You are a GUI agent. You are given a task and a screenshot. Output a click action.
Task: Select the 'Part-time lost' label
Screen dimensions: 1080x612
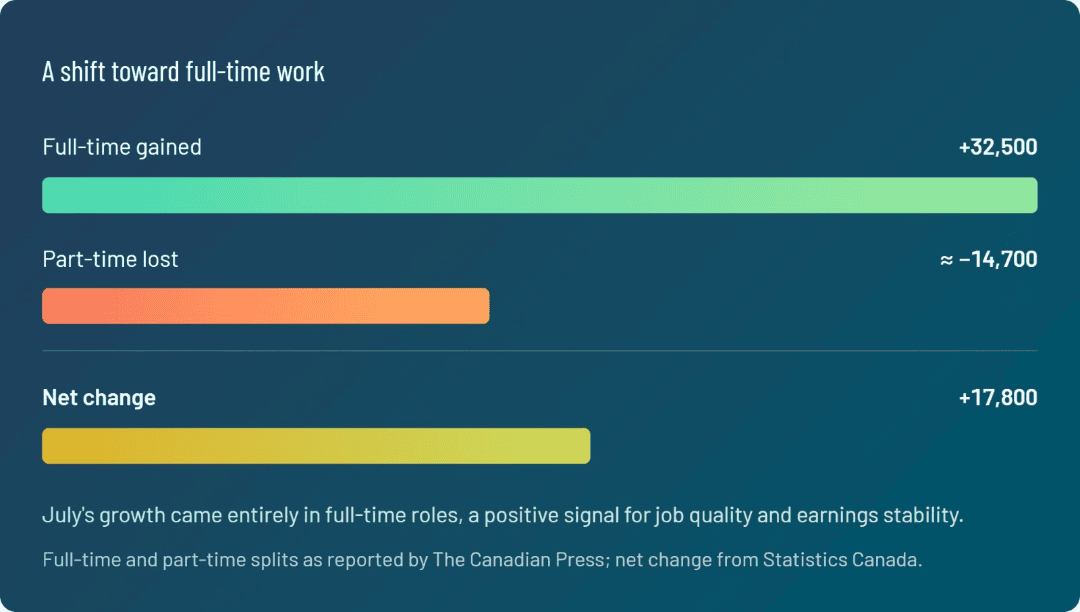tap(110, 259)
